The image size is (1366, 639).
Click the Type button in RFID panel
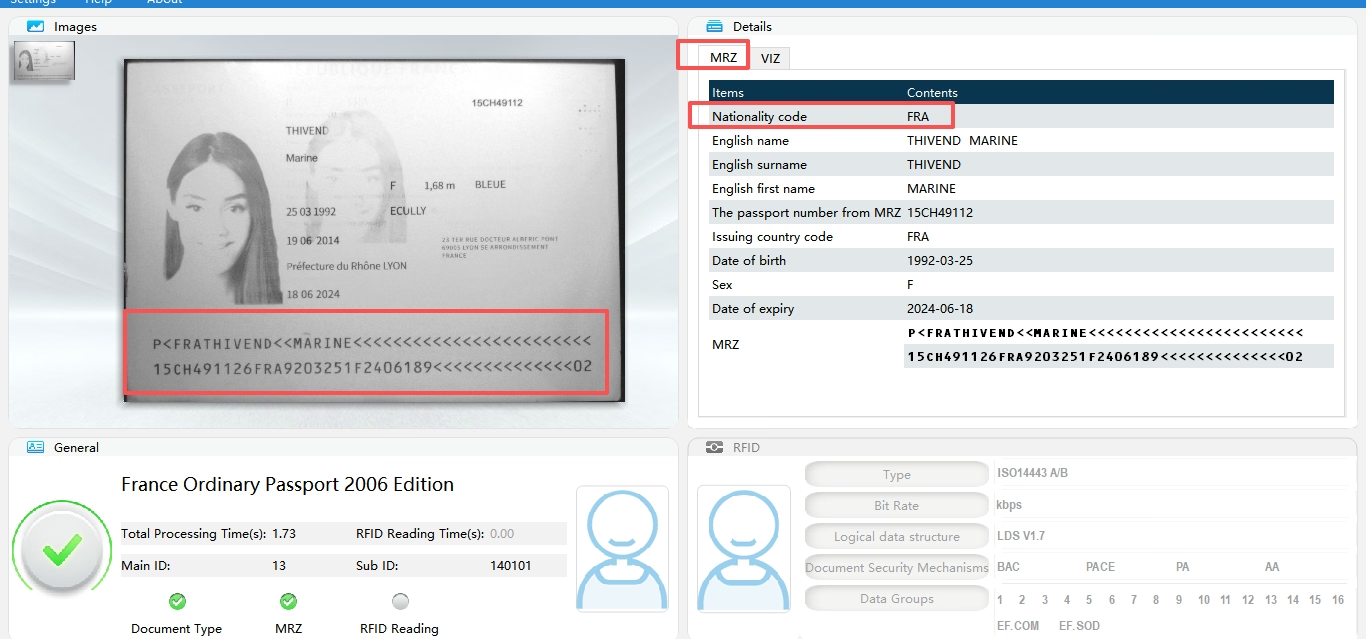tap(897, 474)
